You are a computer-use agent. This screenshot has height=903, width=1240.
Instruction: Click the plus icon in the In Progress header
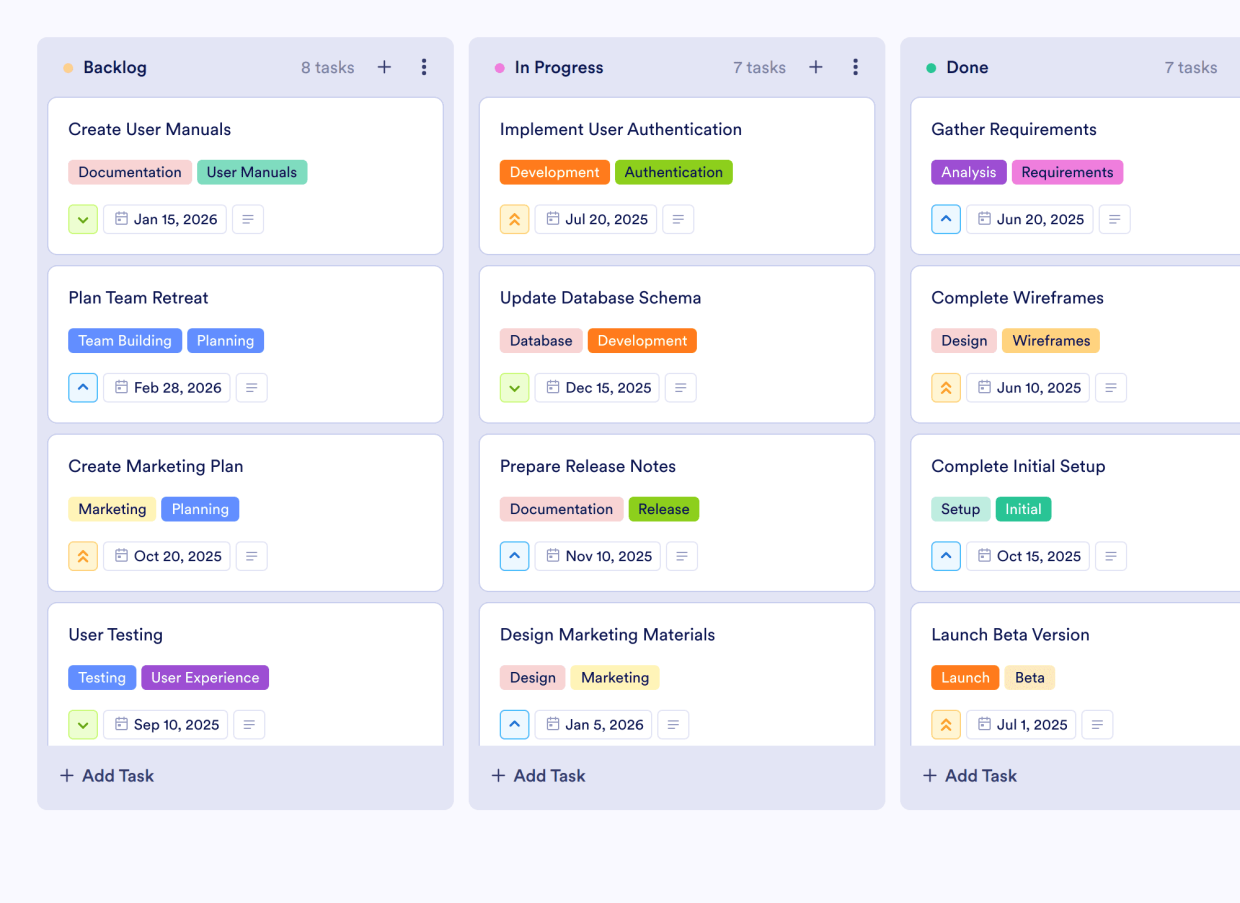[815, 67]
